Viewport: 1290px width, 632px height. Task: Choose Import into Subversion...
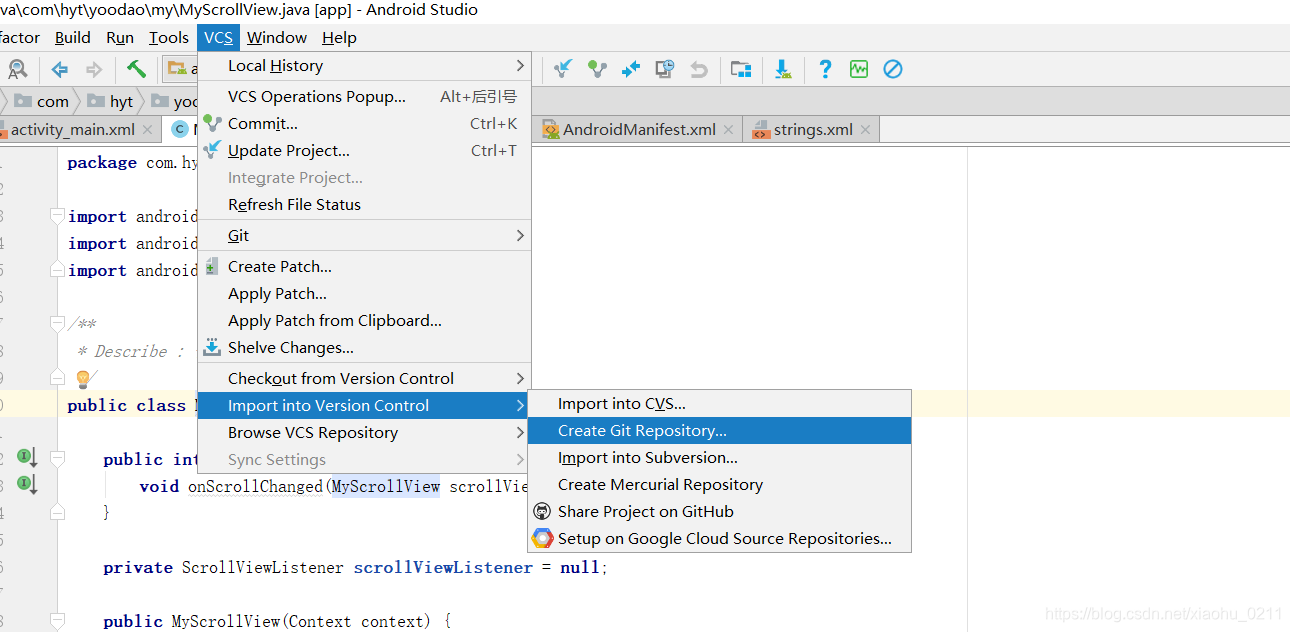point(720,458)
